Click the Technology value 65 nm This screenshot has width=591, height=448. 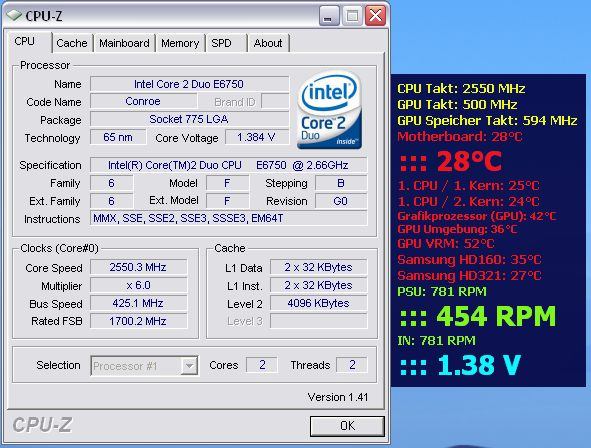[x=118, y=137]
